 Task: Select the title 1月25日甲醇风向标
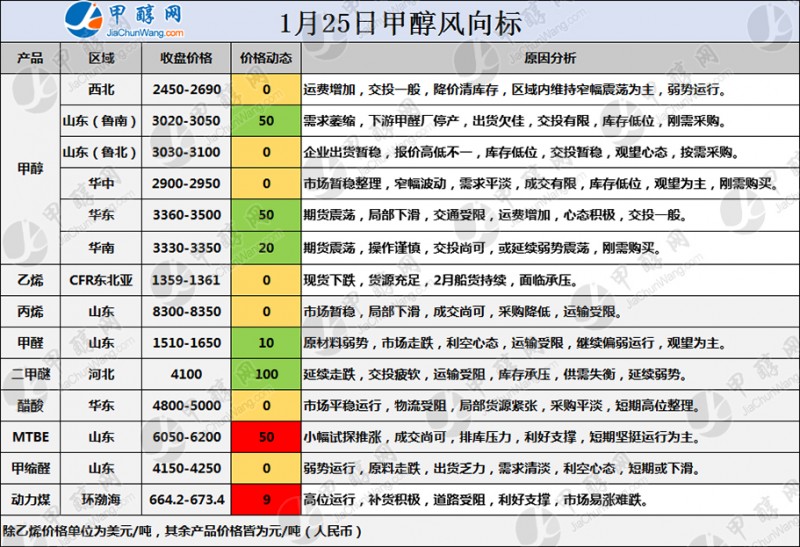(400, 23)
